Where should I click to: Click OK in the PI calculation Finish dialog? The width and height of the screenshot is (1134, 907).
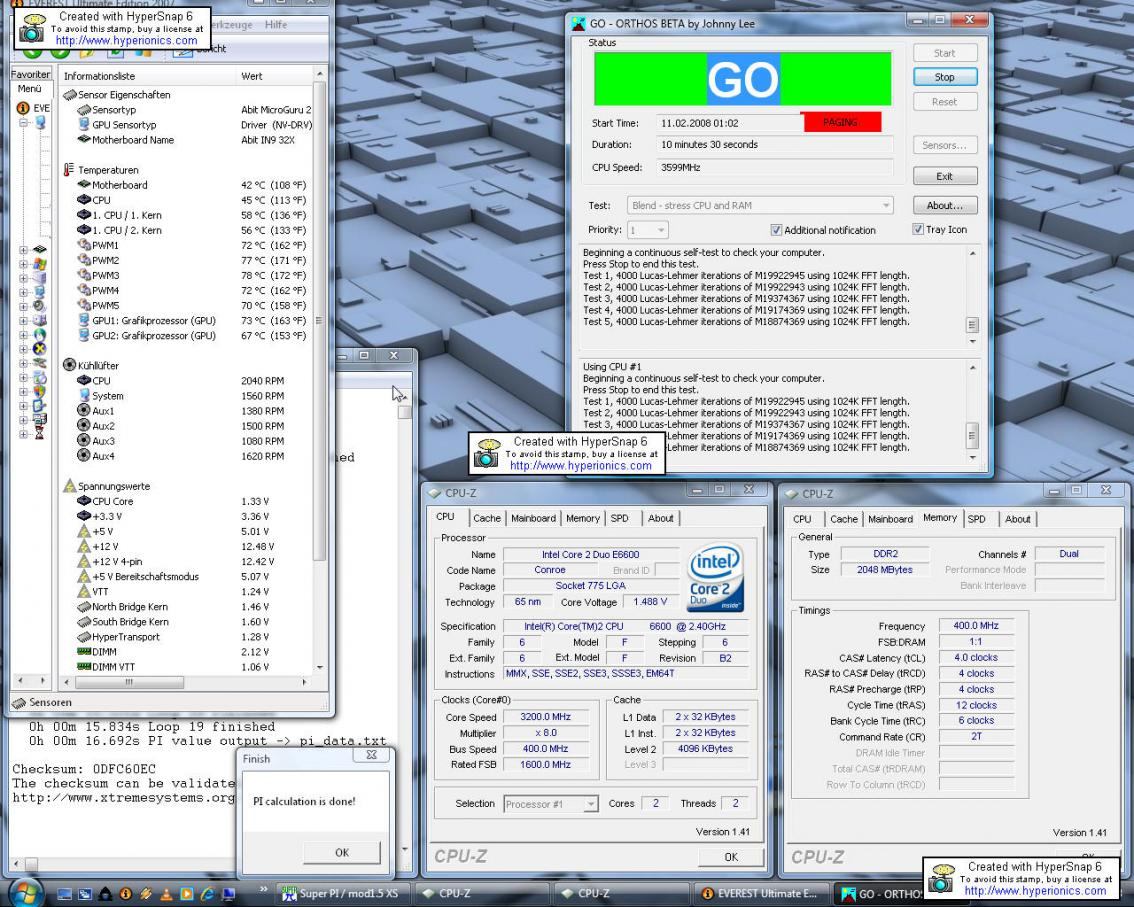[x=341, y=853]
